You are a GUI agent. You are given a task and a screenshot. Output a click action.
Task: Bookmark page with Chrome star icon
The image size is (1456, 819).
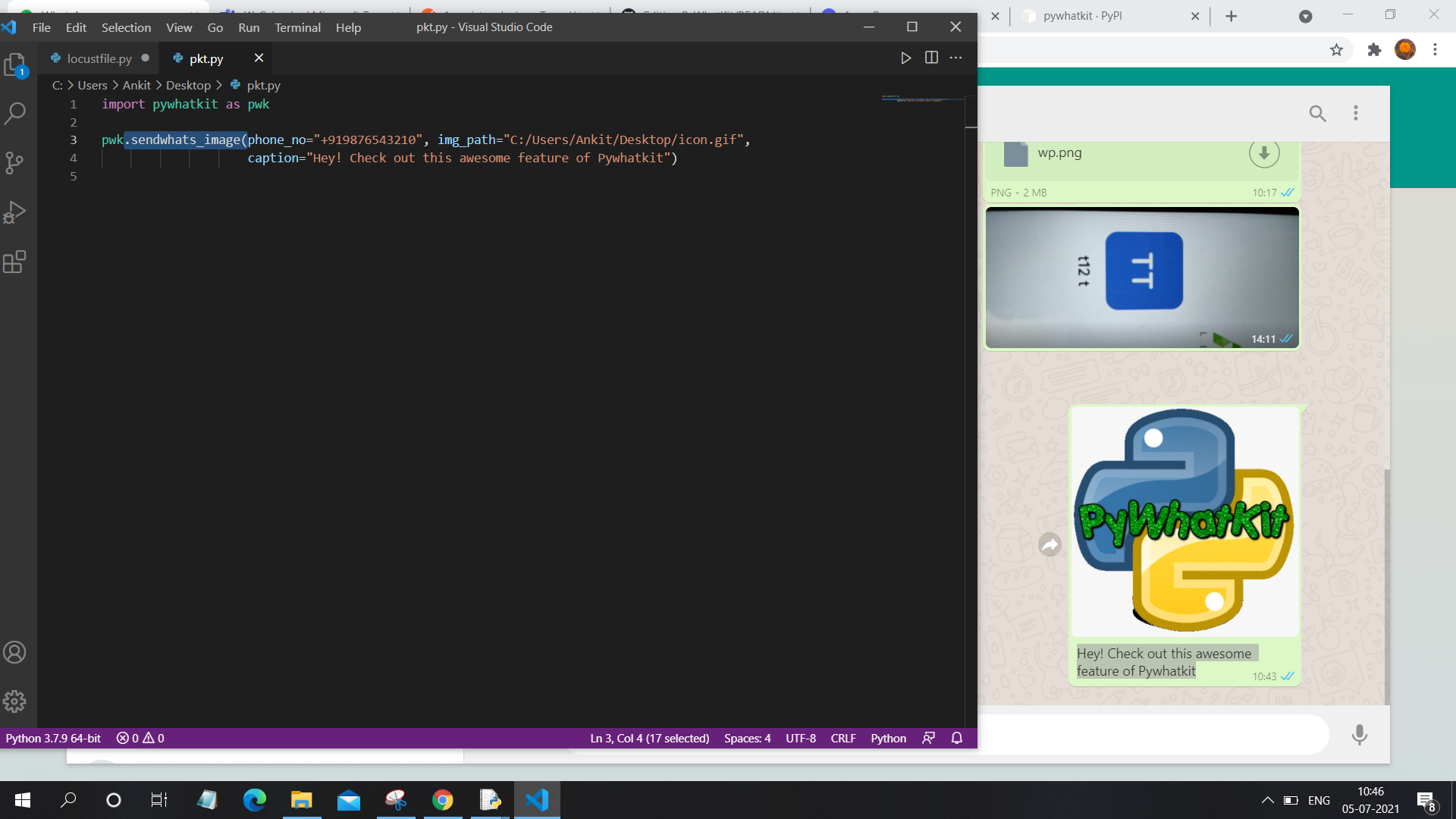pyautogui.click(x=1336, y=50)
